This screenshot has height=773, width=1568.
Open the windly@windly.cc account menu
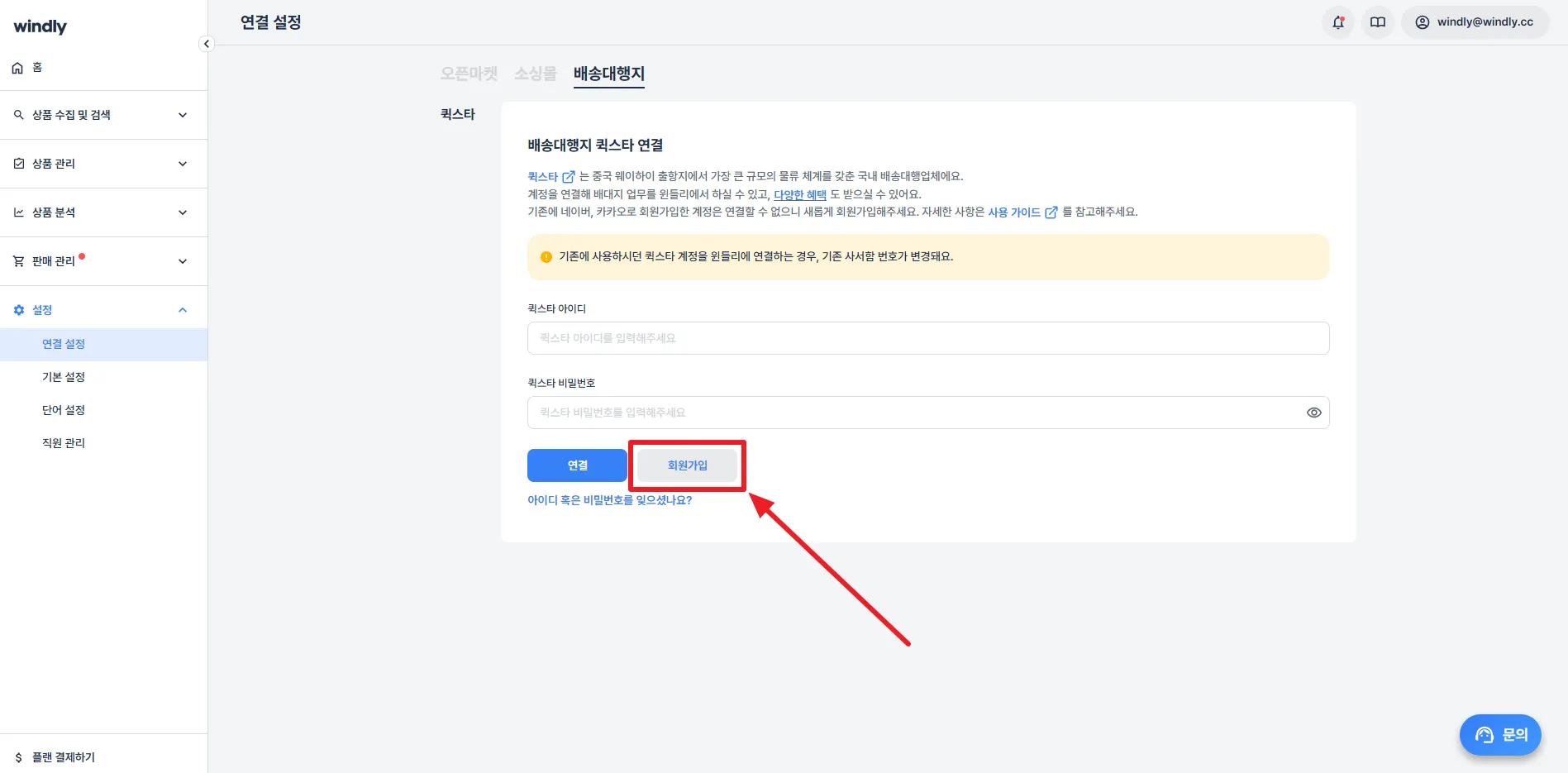click(x=1475, y=22)
